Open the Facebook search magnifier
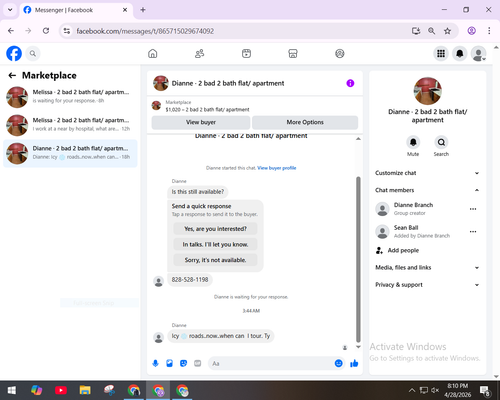Image resolution: width=500 pixels, height=400 pixels. 33,53
